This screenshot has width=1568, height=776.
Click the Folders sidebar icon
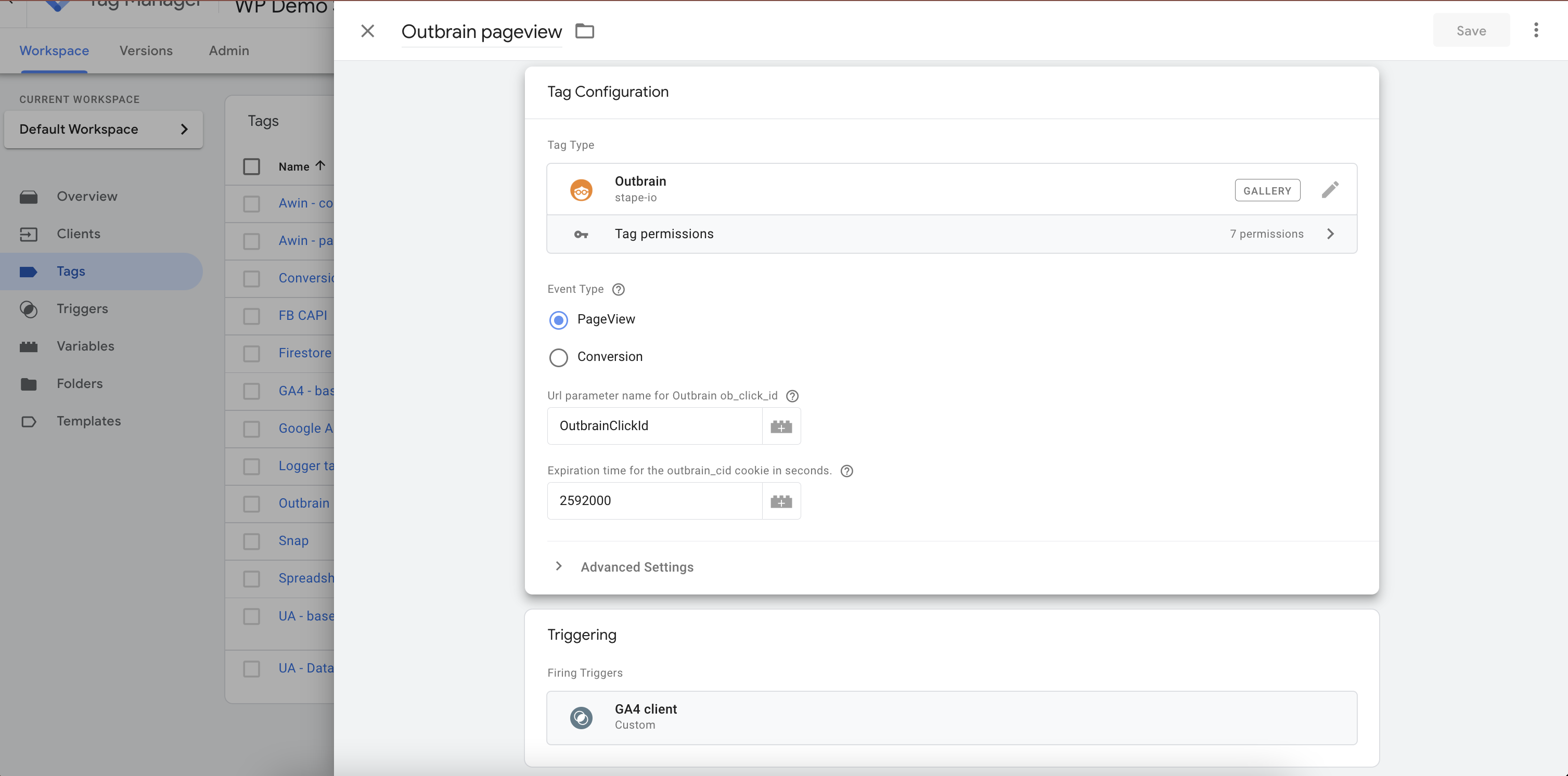(28, 384)
